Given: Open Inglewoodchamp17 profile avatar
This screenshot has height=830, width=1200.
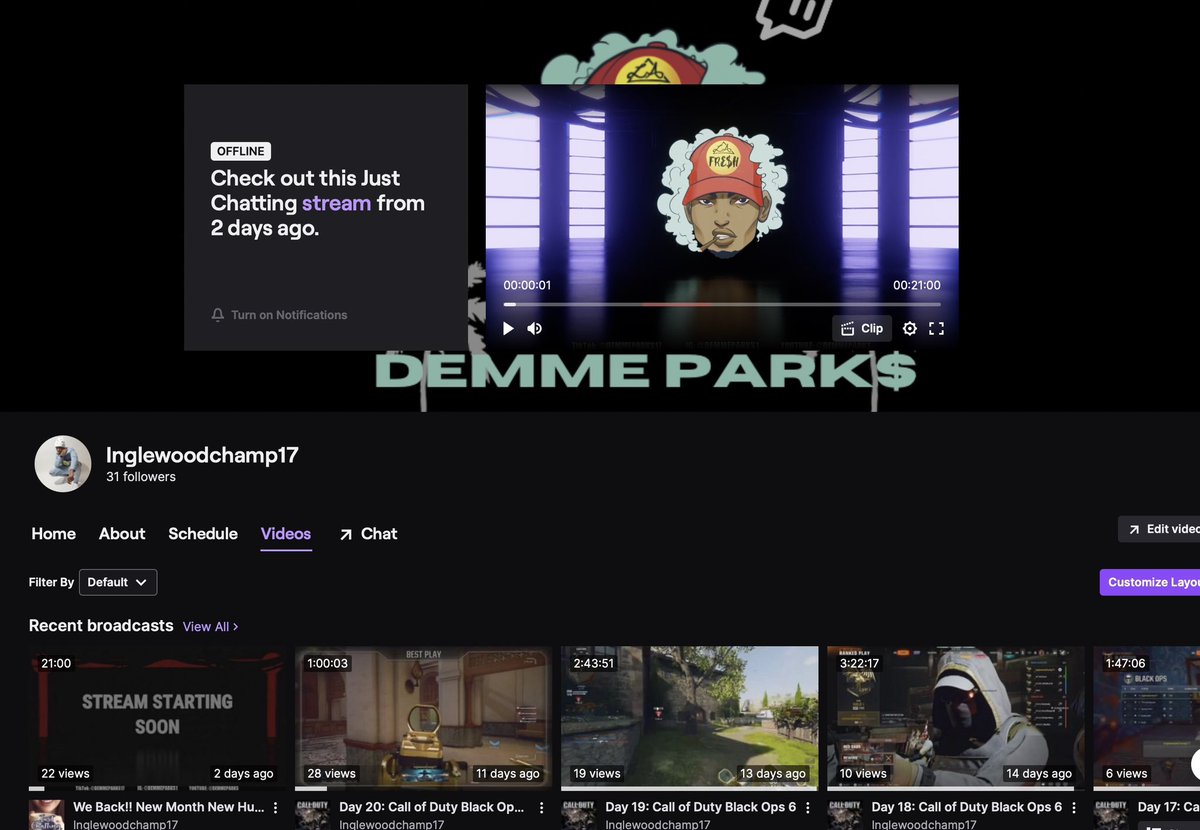Looking at the screenshot, I should (x=63, y=464).
